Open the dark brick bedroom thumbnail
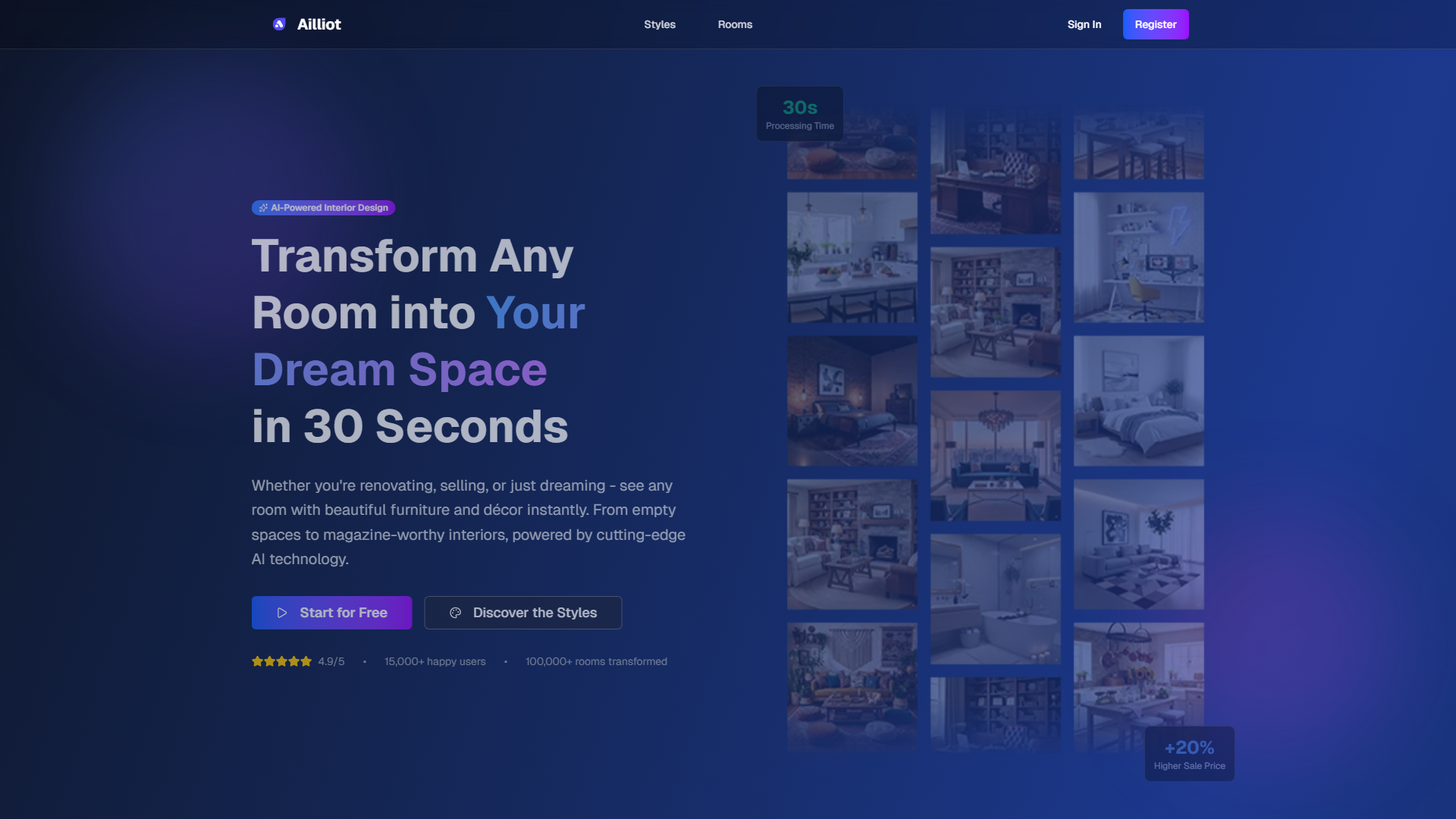Screen dimensions: 1456x819 pyautogui.click(x=852, y=400)
